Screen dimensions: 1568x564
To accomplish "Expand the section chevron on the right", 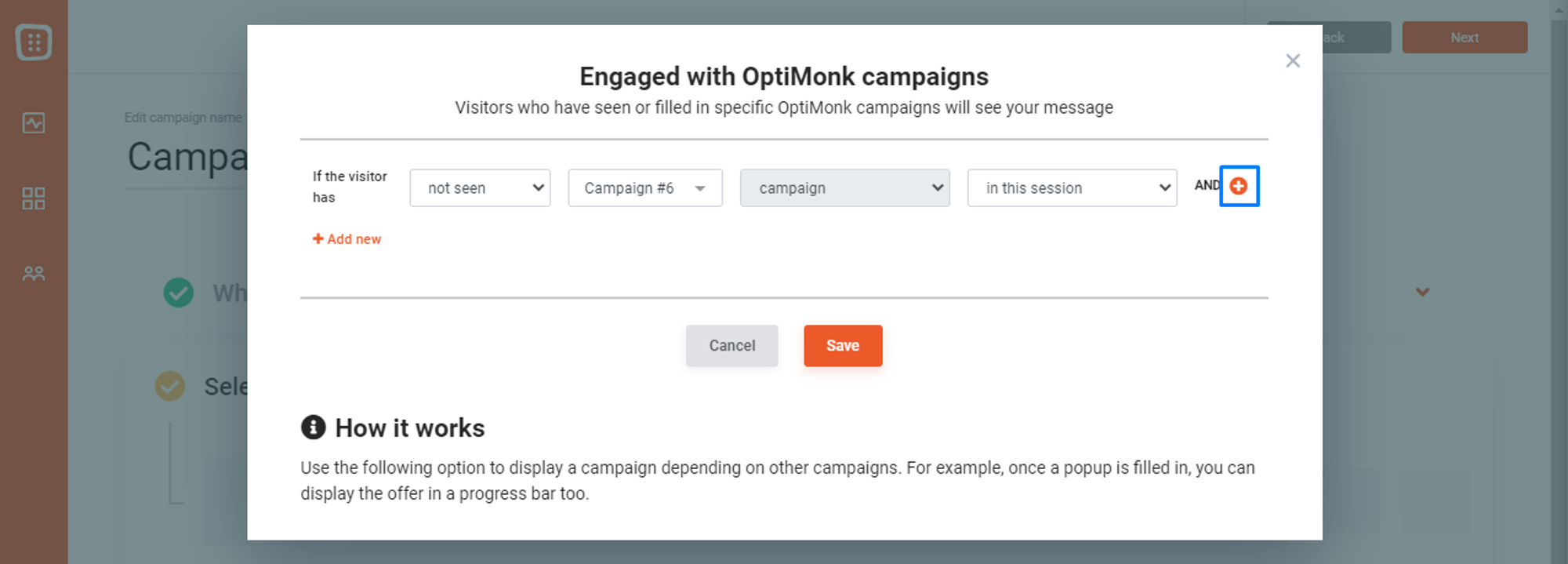I will pos(1422,292).
